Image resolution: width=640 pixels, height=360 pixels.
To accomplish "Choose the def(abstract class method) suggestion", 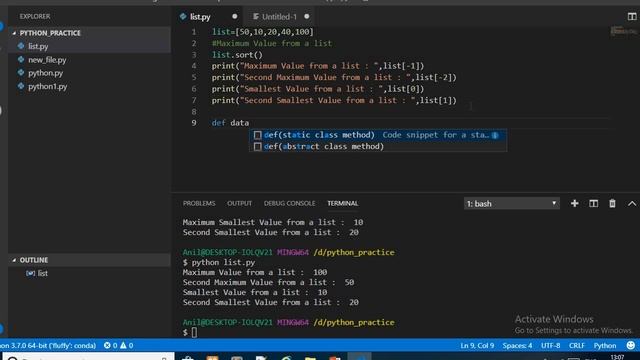I will (x=378, y=147).
